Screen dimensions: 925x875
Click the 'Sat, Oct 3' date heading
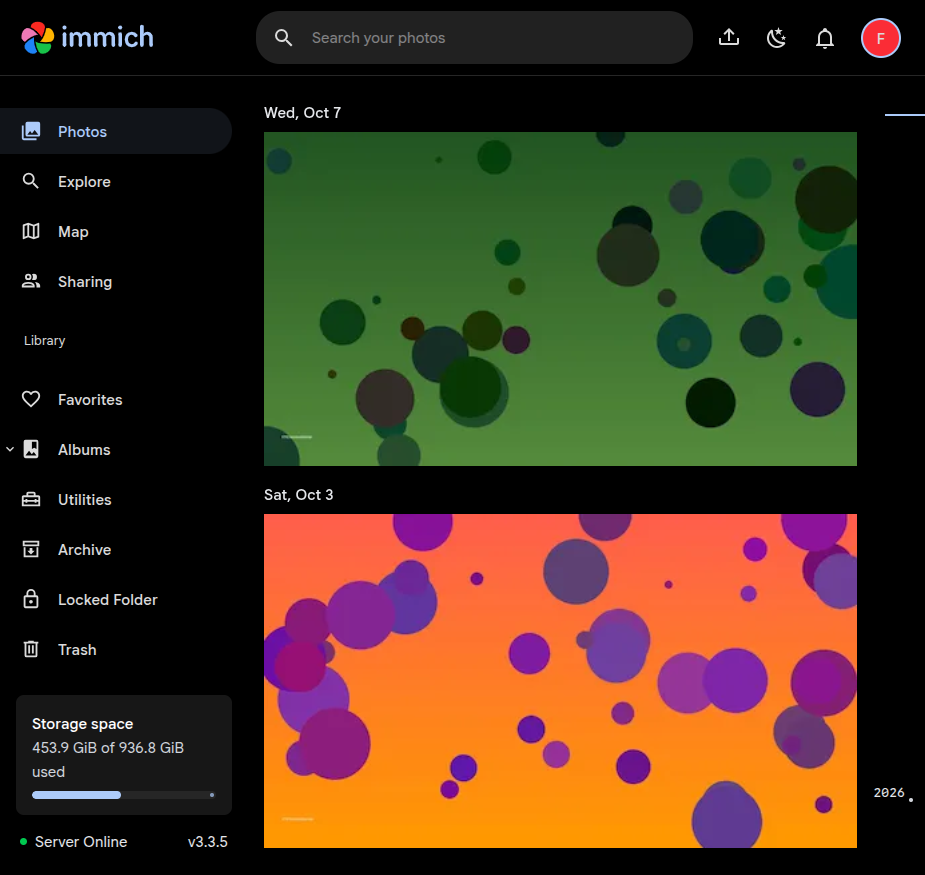click(299, 494)
